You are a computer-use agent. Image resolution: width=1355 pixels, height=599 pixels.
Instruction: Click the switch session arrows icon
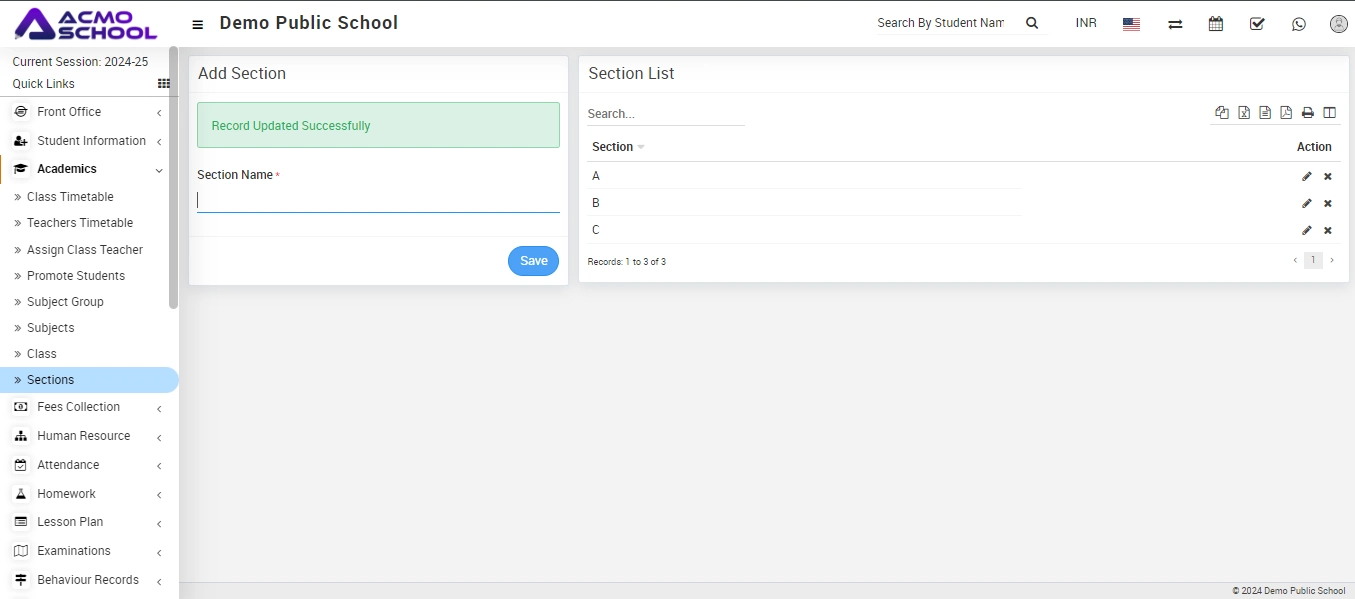pyautogui.click(x=1175, y=24)
